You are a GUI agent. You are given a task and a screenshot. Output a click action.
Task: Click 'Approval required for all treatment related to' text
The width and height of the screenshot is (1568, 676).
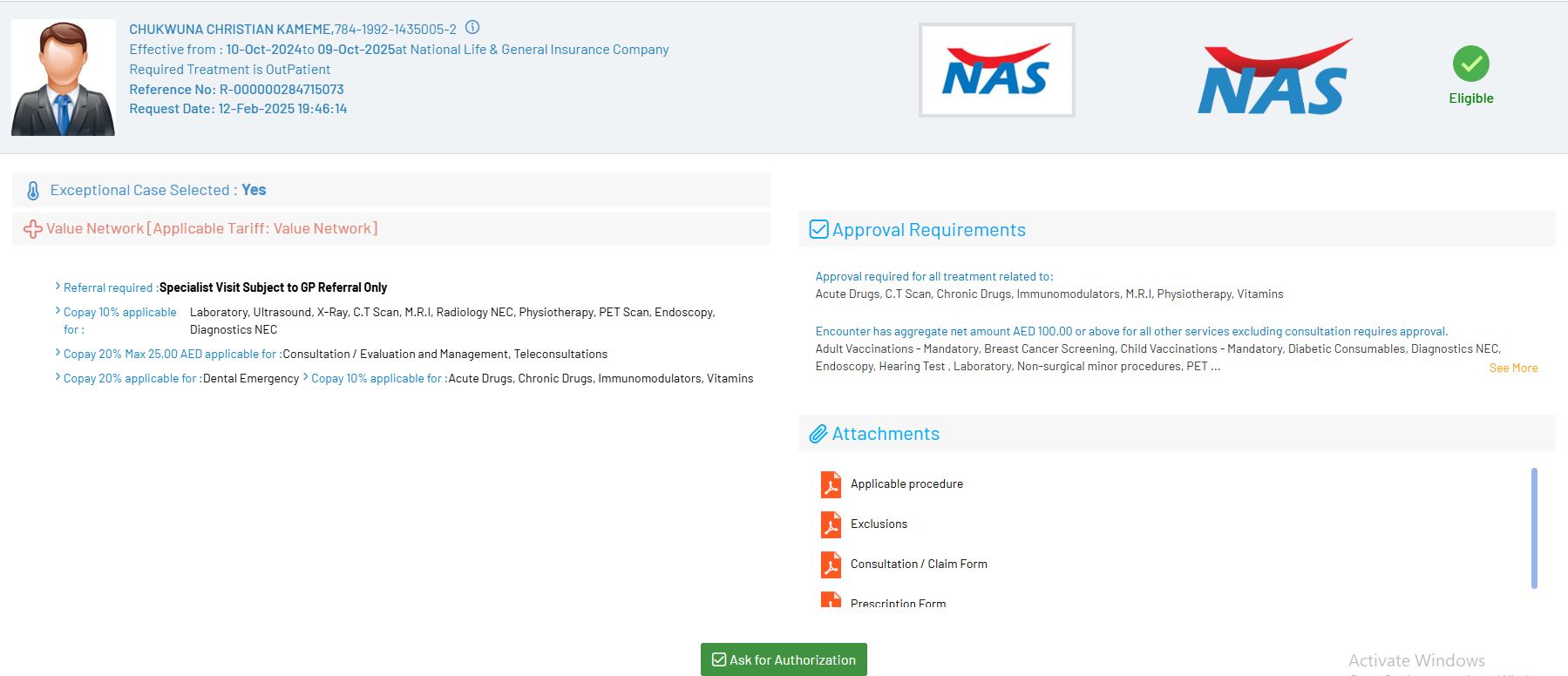[x=934, y=277]
